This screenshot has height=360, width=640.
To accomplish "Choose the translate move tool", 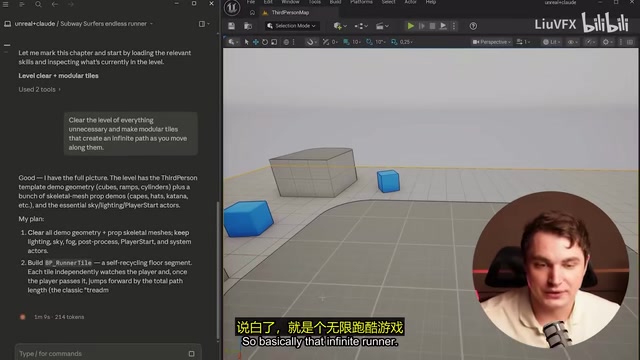I will pyautogui.click(x=256, y=42).
